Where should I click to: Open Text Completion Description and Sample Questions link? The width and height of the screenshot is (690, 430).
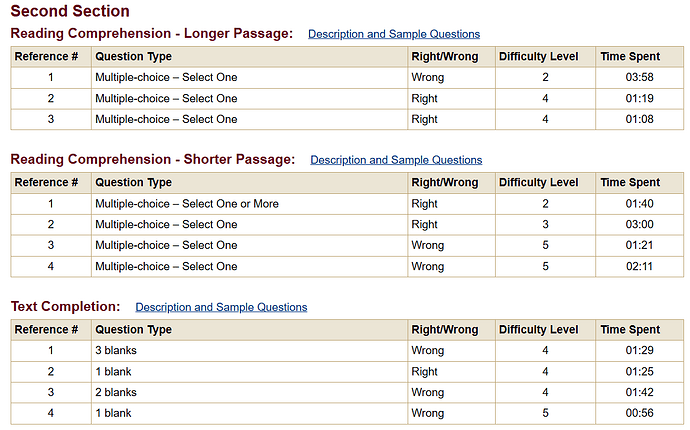coord(221,307)
